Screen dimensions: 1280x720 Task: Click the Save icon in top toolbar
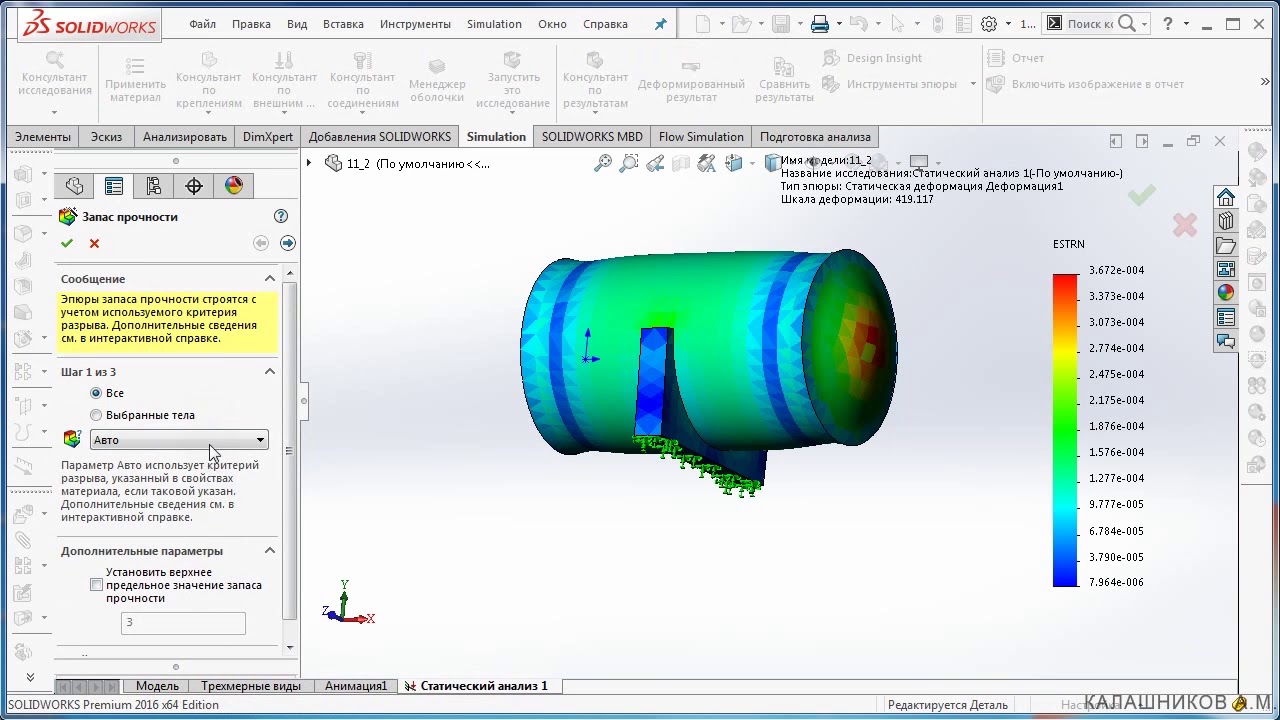click(x=781, y=24)
